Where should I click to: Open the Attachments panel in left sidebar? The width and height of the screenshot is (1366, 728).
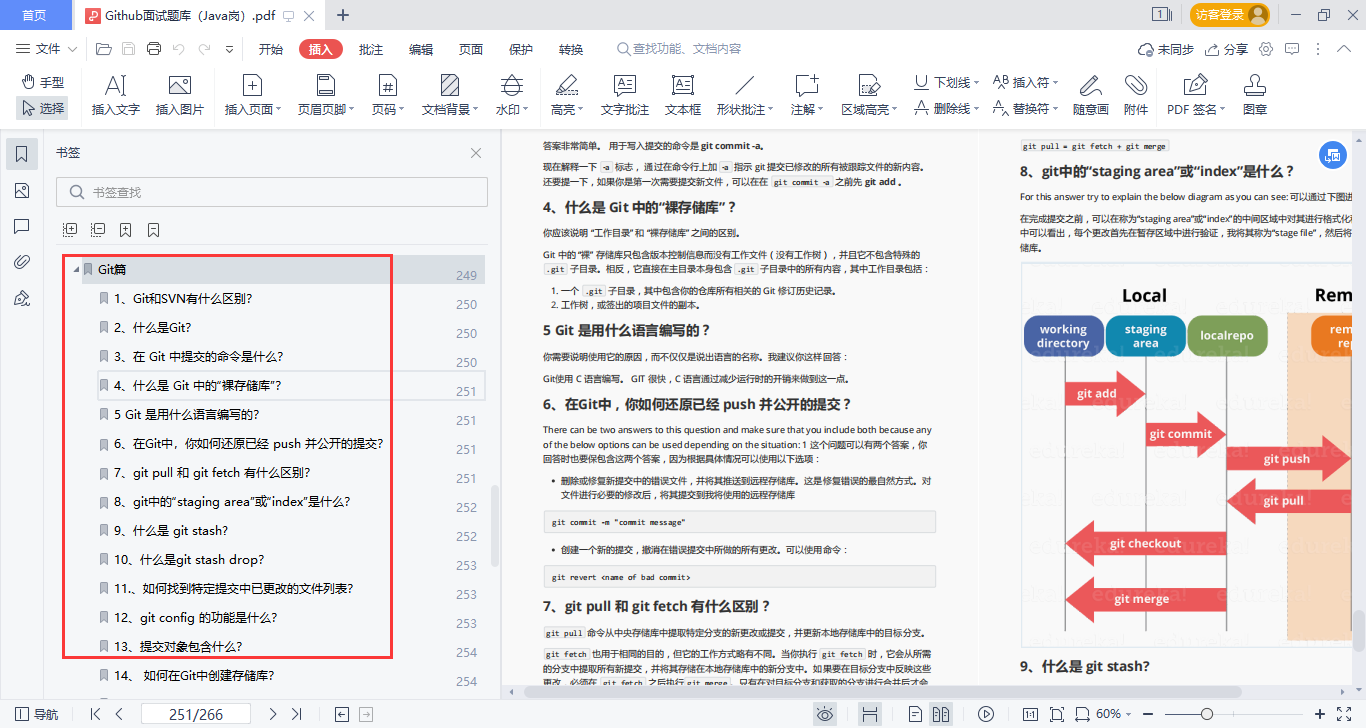click(22, 263)
